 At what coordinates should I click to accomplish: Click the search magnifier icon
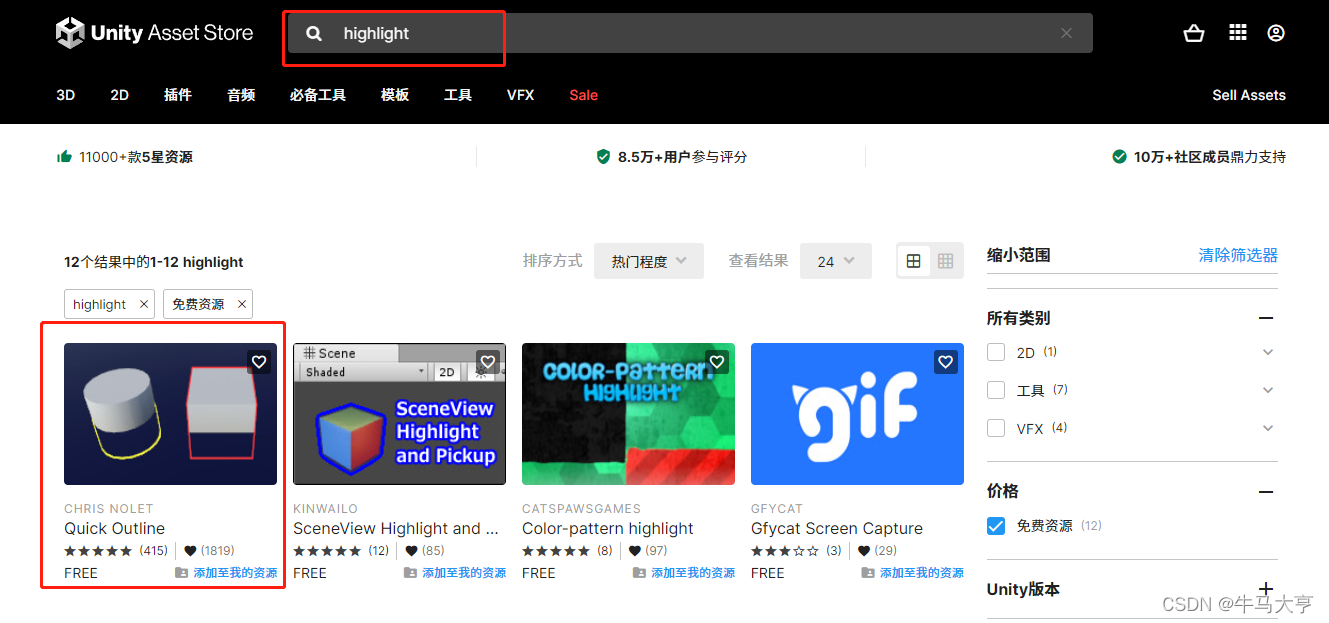(x=314, y=33)
